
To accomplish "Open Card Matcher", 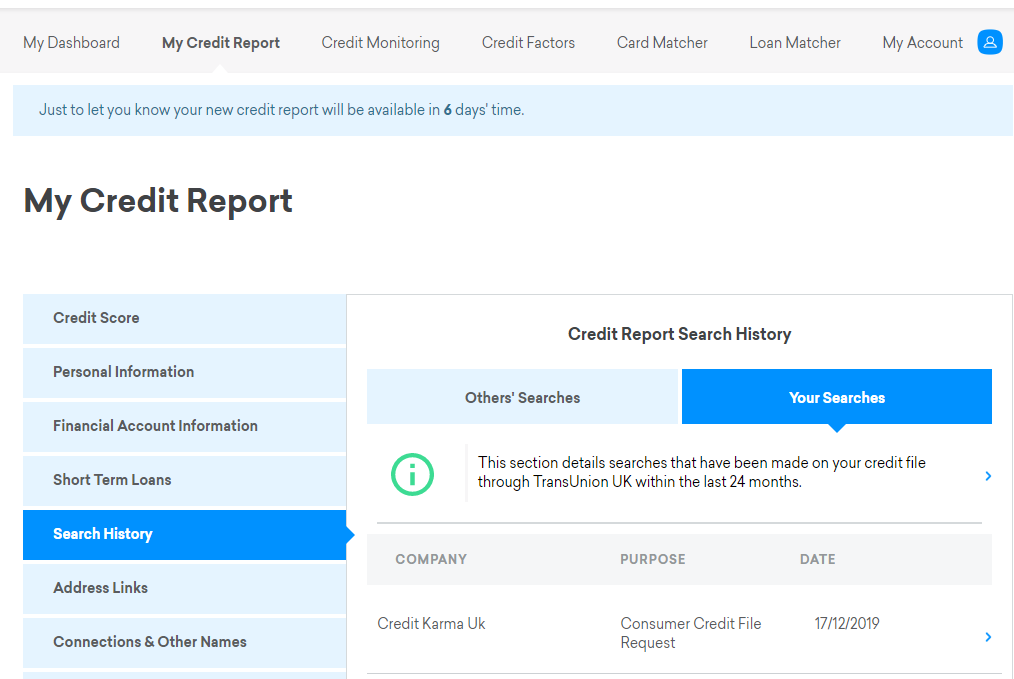I will pyautogui.click(x=662, y=43).
